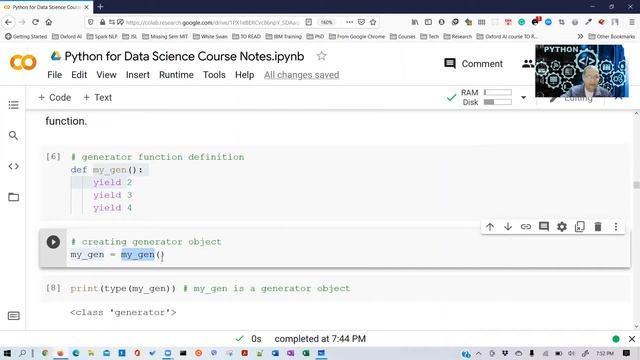Open the Insert menu

point(138,75)
